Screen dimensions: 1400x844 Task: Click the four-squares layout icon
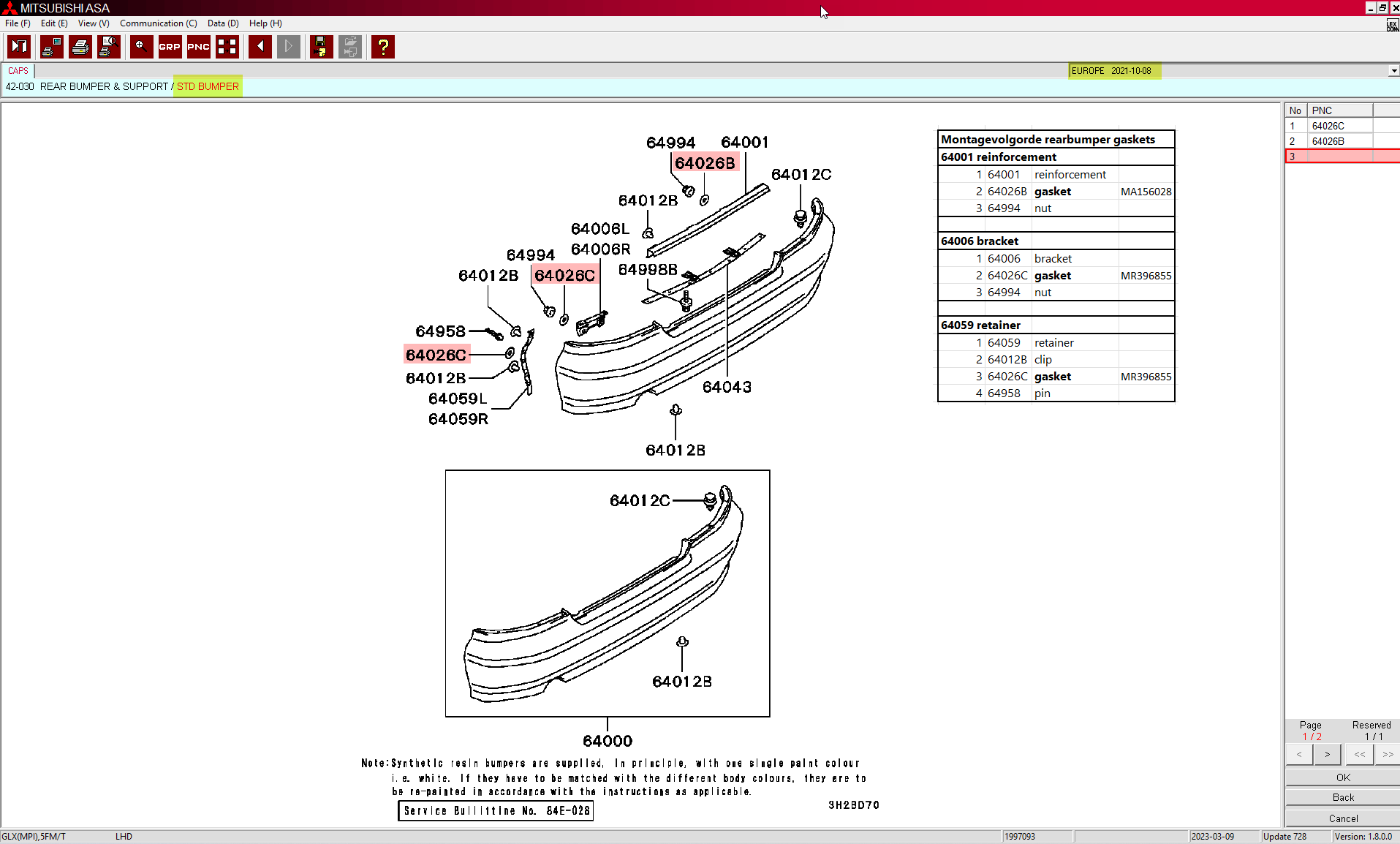click(227, 47)
